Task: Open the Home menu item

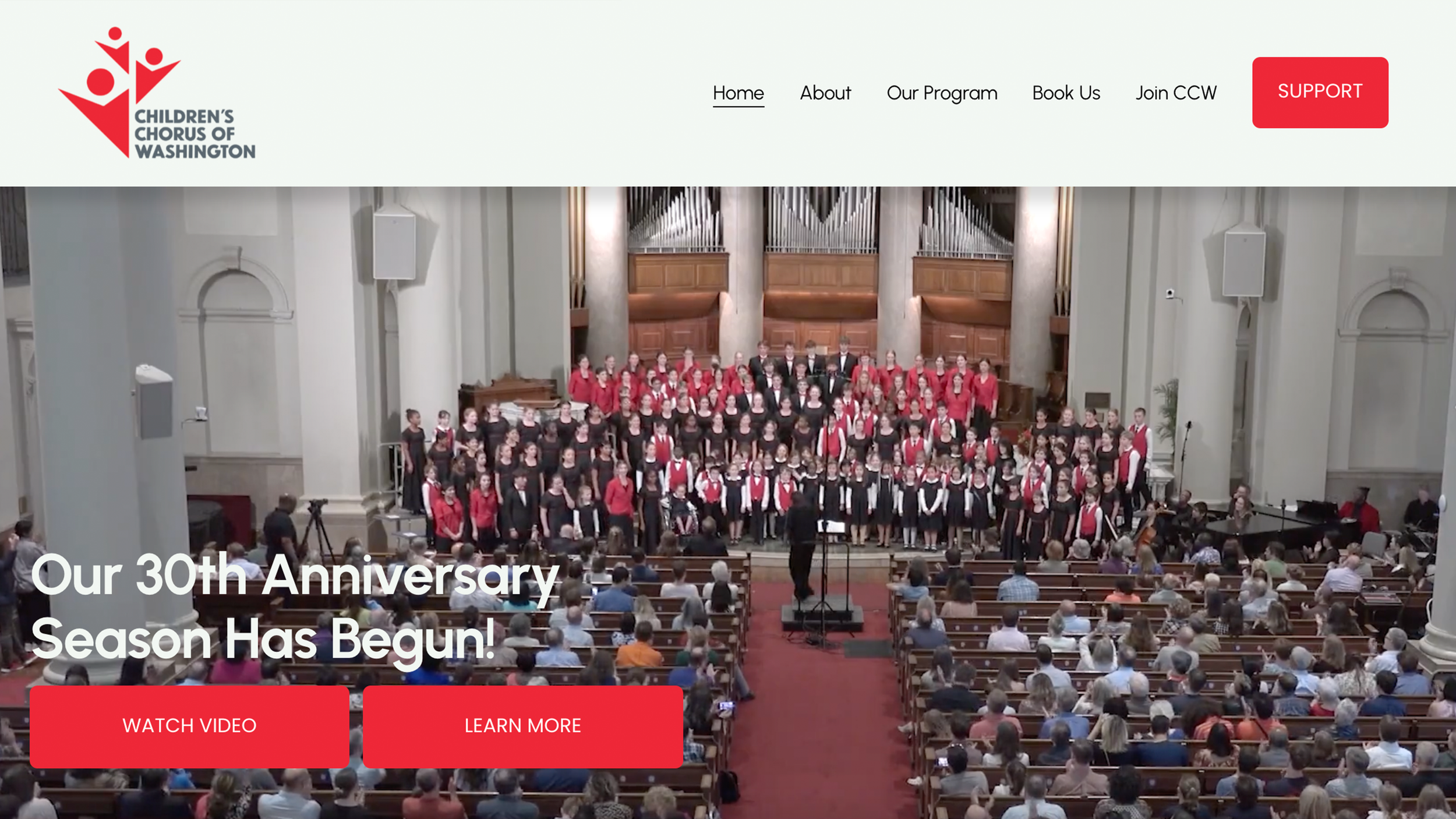Action: point(738,93)
